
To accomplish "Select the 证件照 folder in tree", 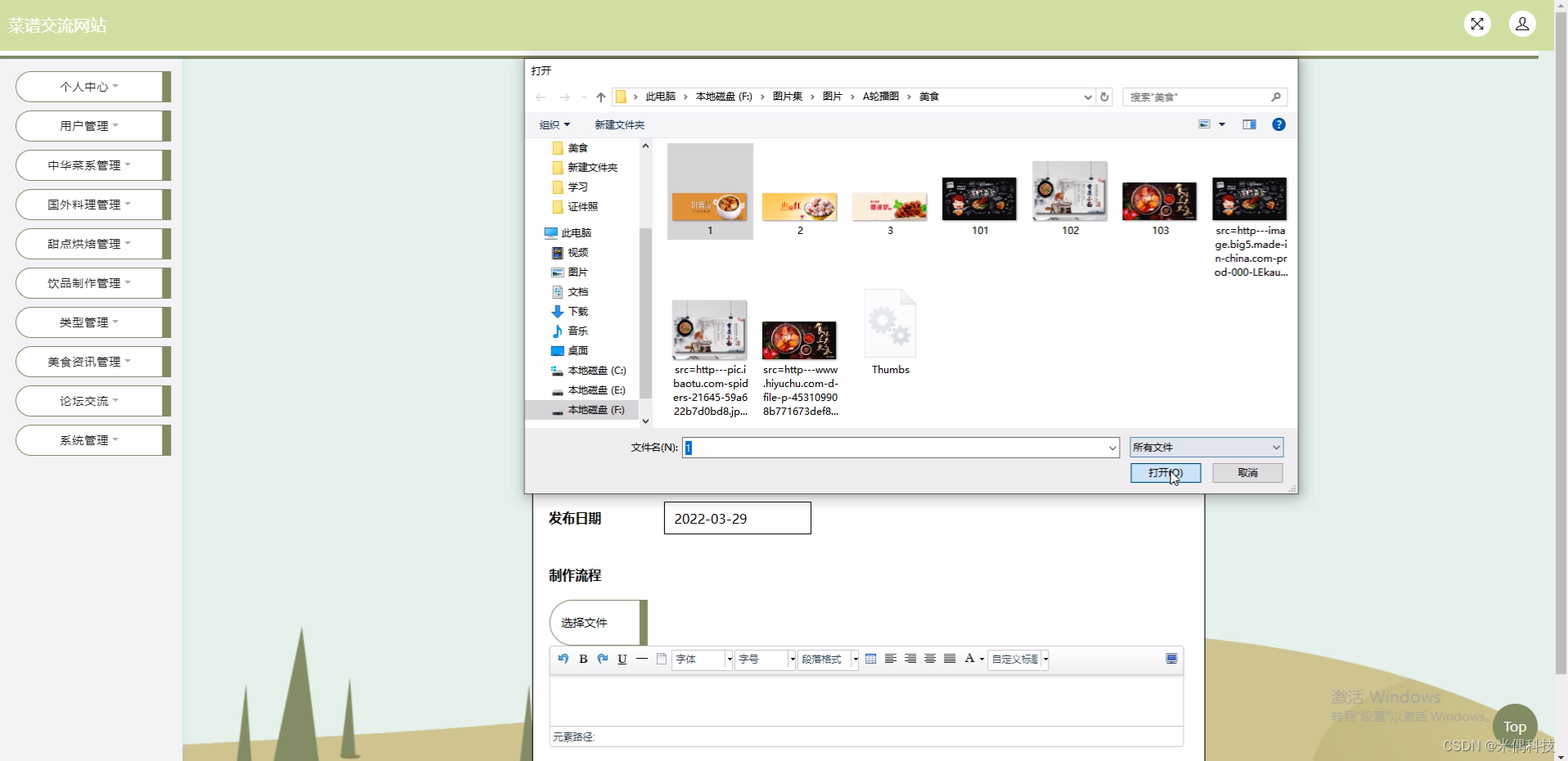I will click(x=575, y=207).
